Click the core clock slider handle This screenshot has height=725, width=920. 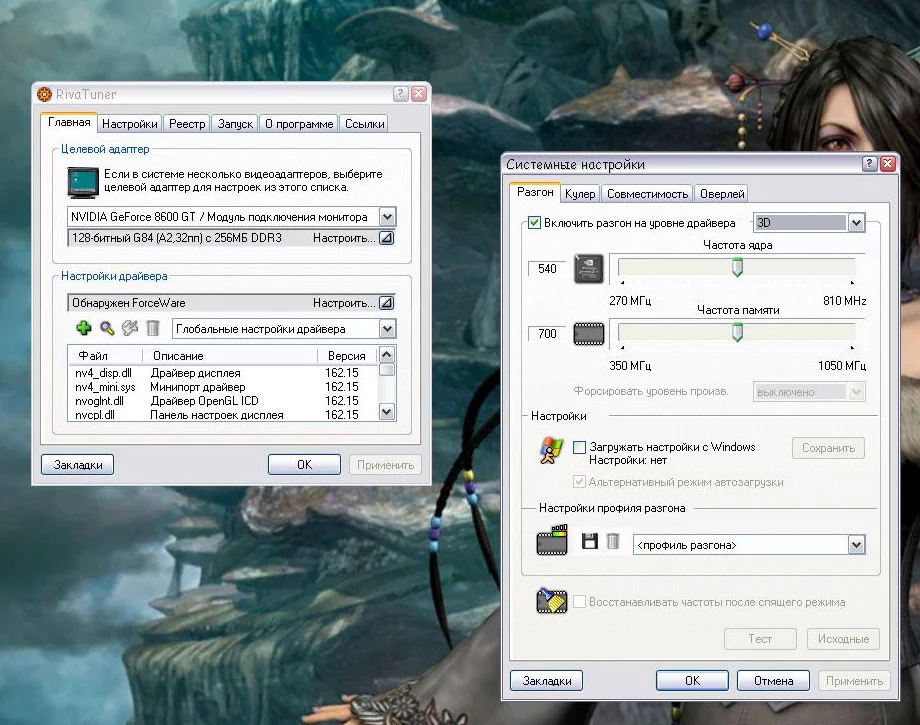[738, 267]
